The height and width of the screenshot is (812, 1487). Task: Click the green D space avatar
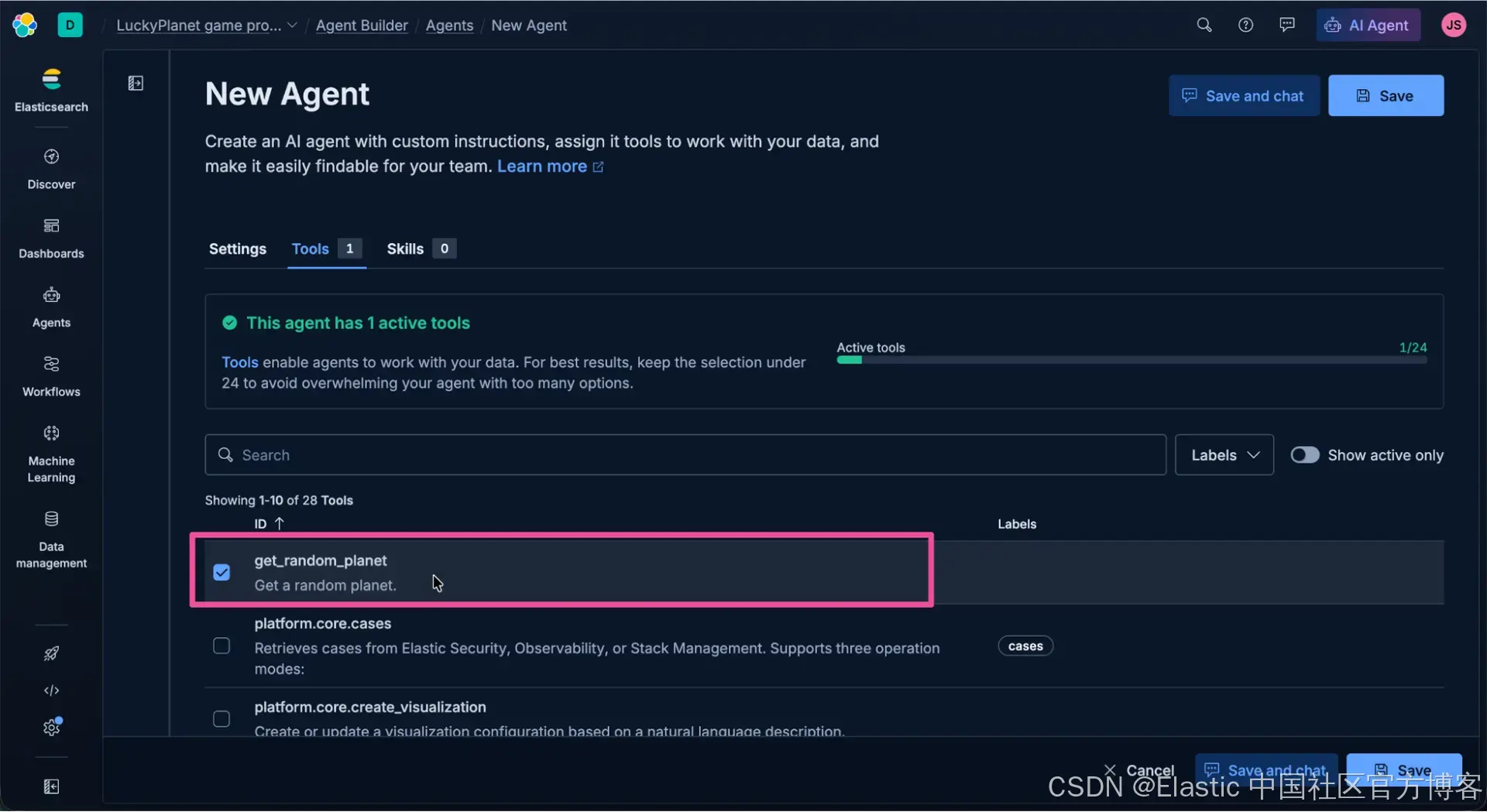(70, 25)
